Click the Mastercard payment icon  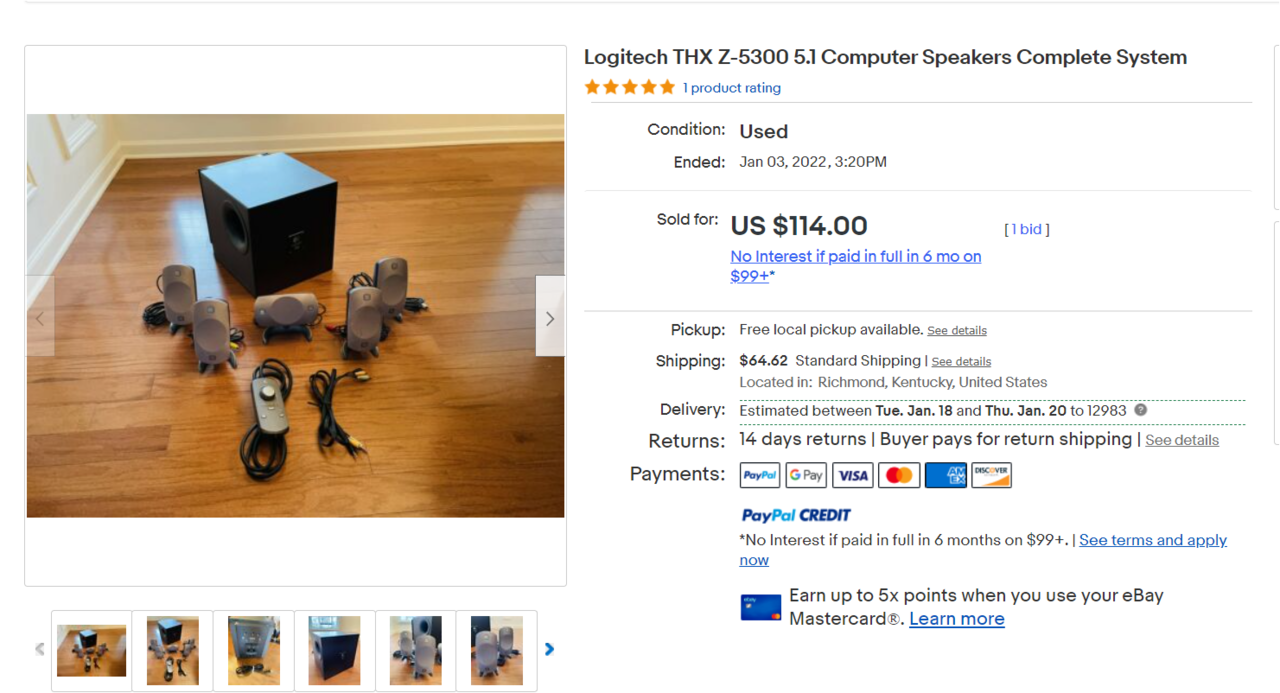point(899,475)
